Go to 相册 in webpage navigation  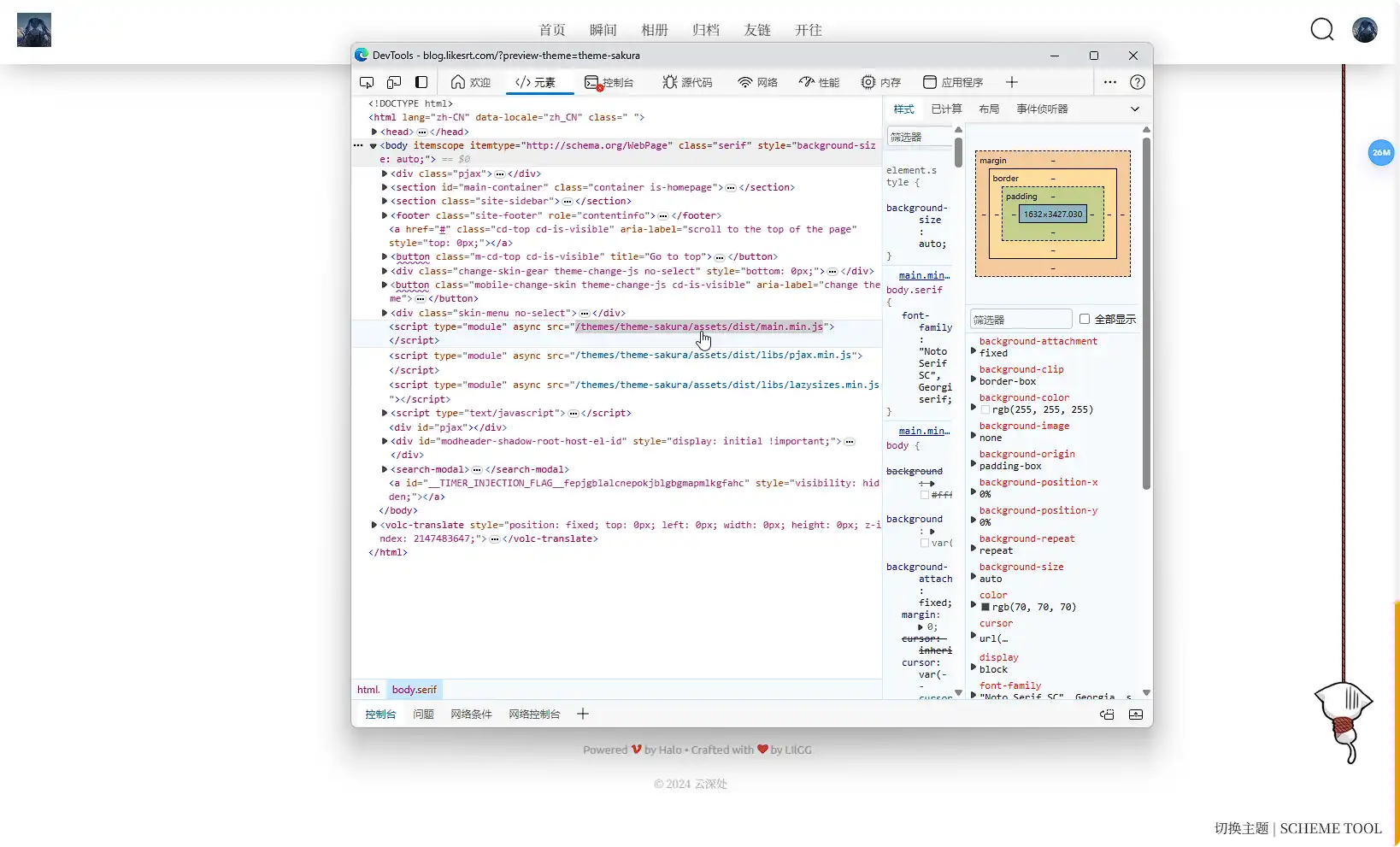click(655, 30)
